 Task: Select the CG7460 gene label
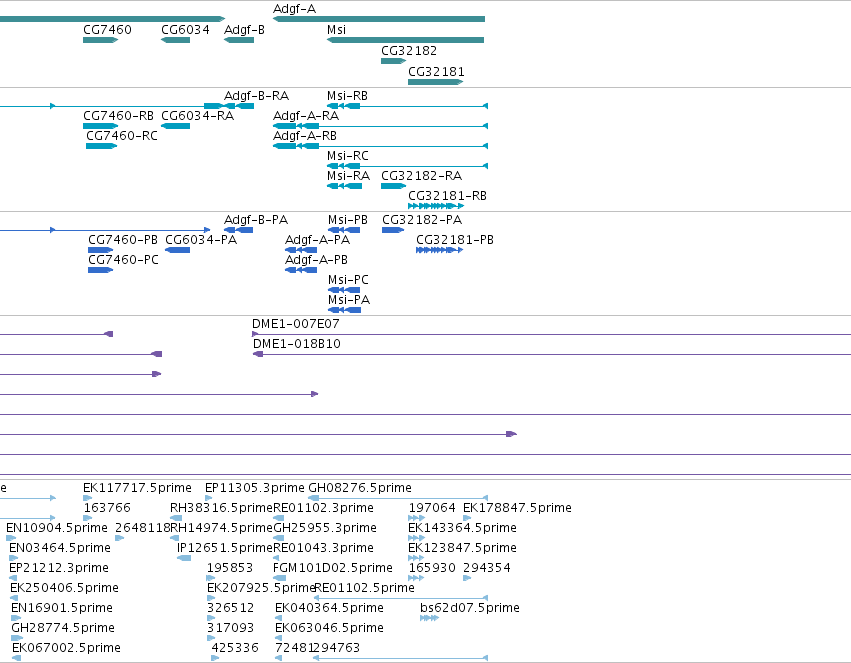point(107,30)
